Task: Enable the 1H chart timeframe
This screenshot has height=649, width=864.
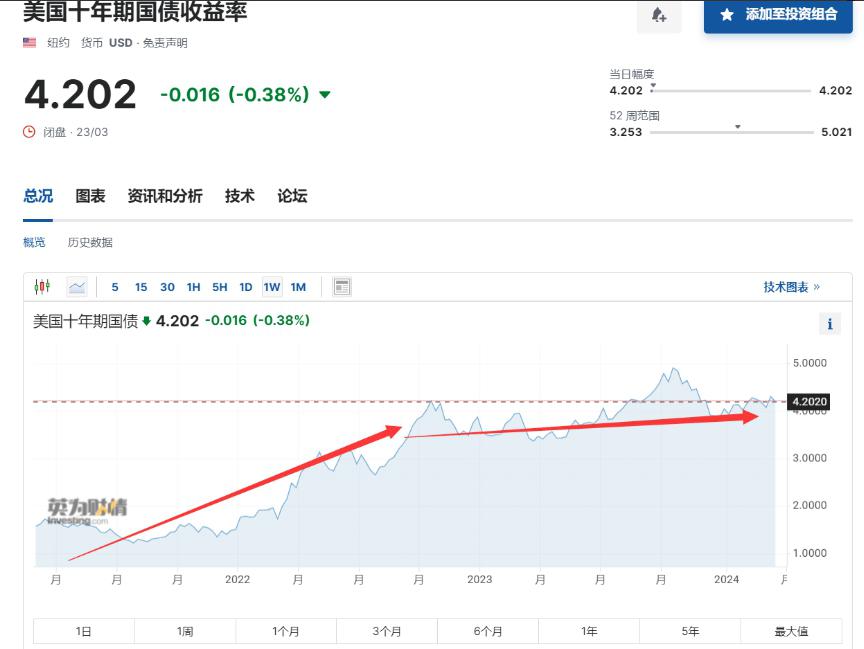Action: click(193, 287)
